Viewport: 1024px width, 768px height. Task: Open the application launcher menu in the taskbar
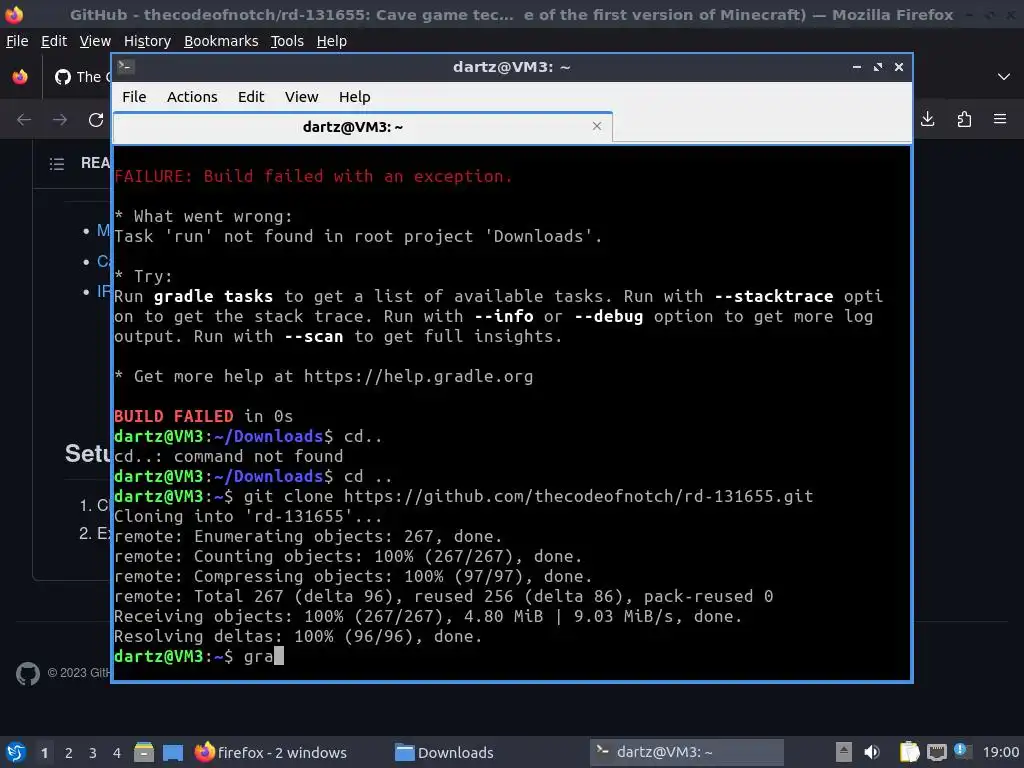15,752
